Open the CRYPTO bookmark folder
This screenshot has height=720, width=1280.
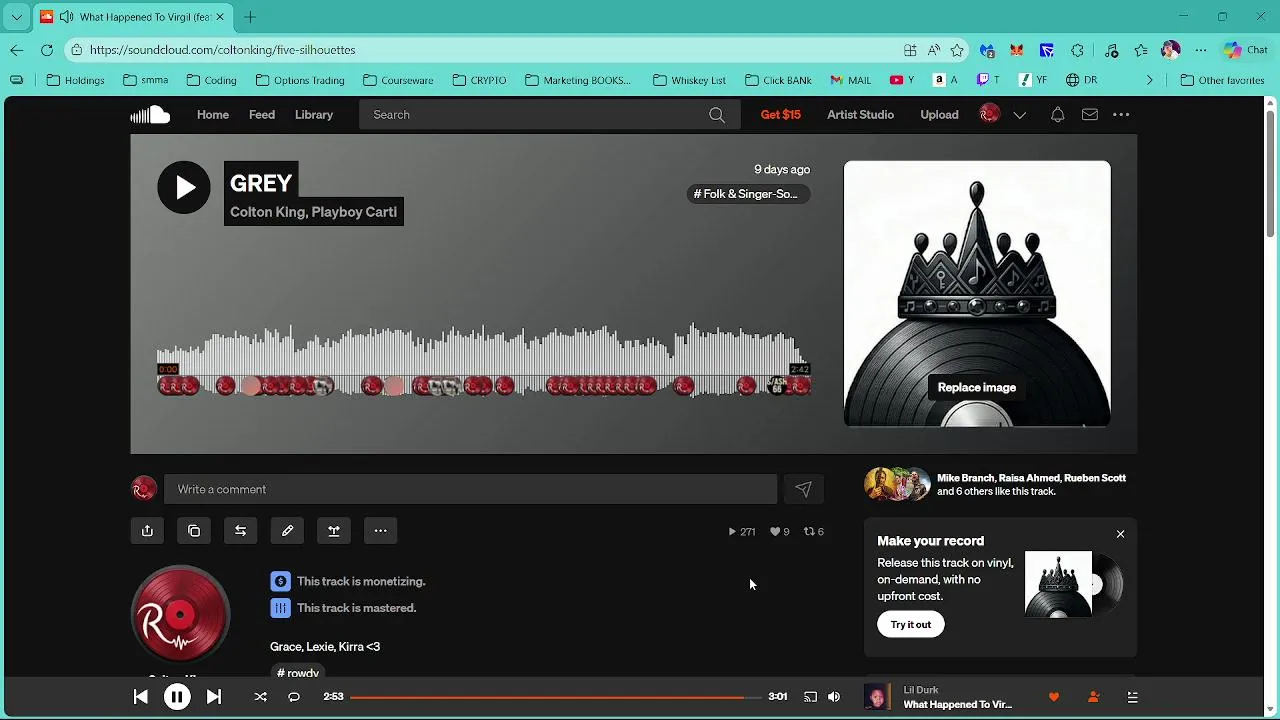479,80
